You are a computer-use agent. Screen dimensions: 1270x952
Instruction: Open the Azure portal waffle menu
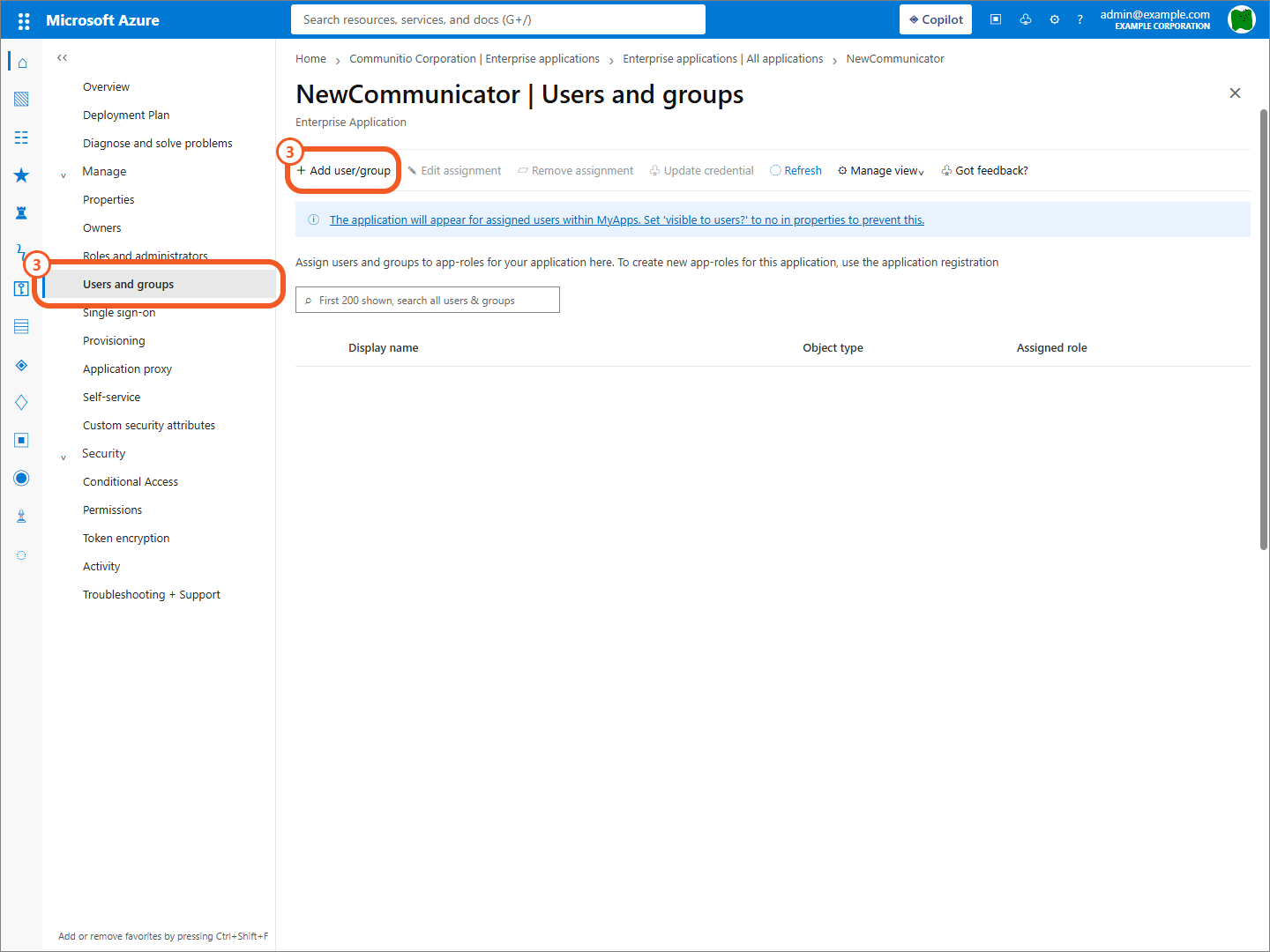pyautogui.click(x=24, y=20)
